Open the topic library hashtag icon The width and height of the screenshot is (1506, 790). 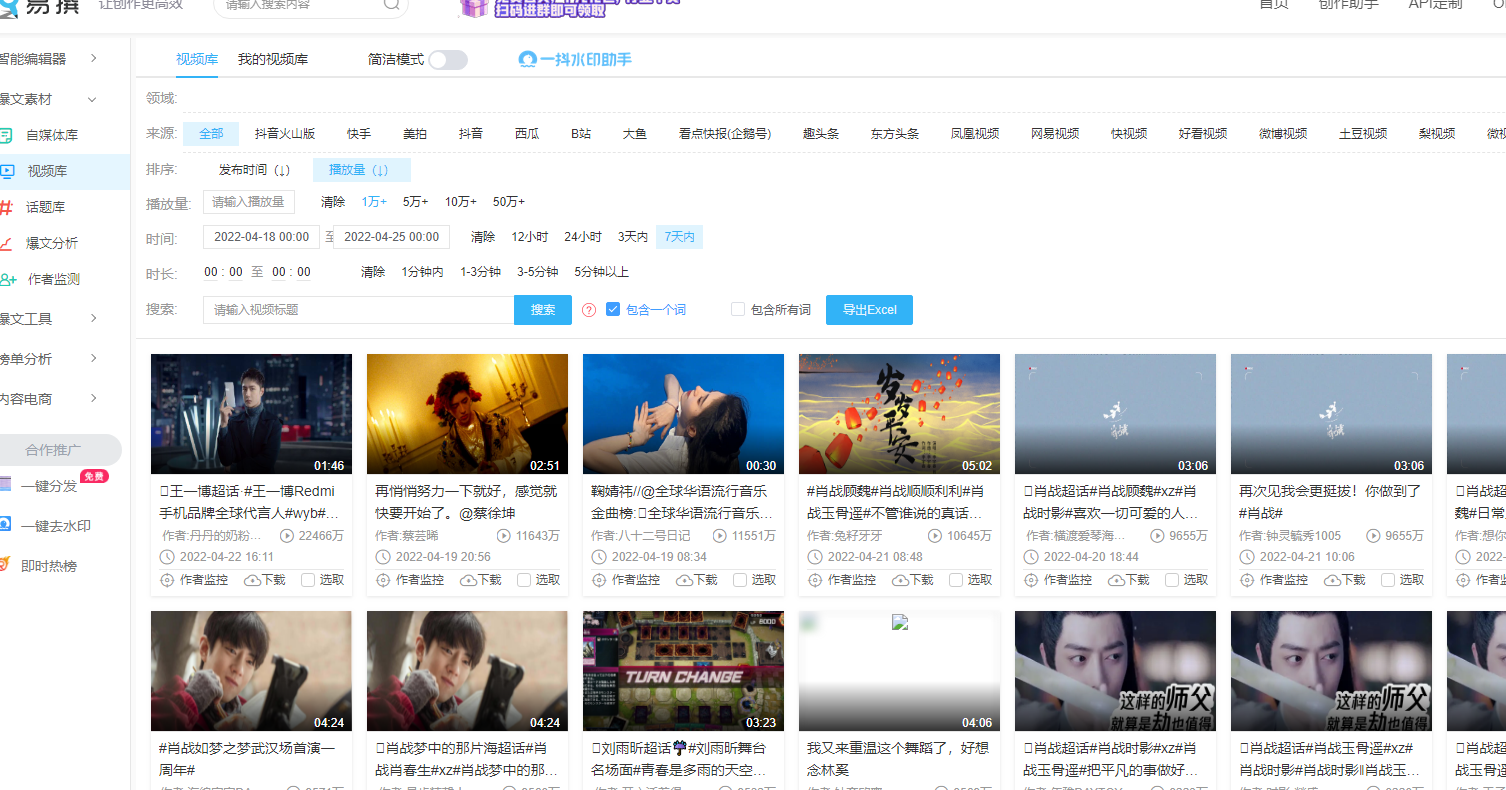pyautogui.click(x=6, y=207)
